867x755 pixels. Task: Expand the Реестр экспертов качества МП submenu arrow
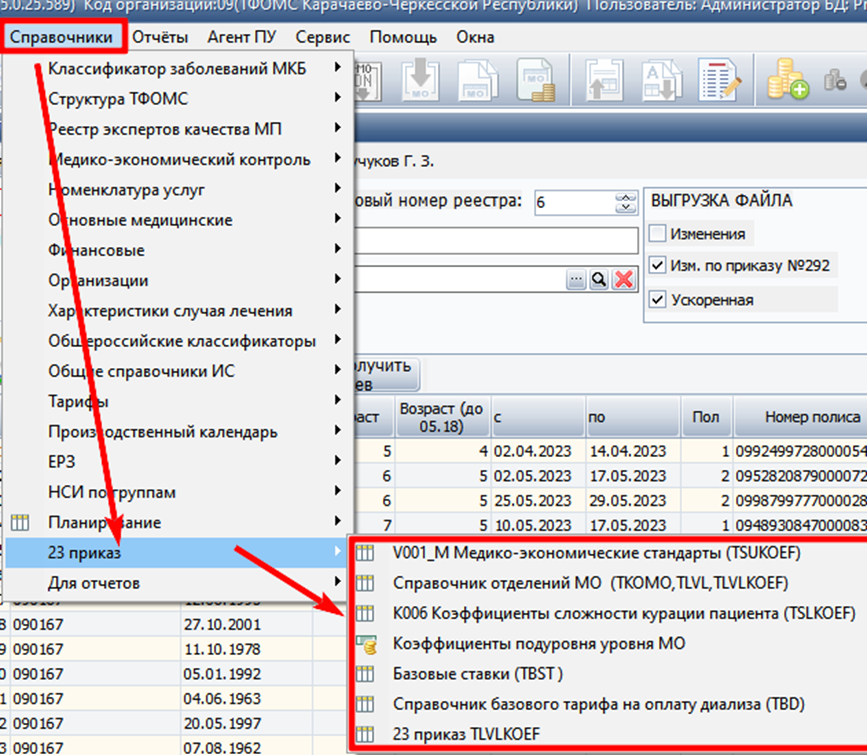point(338,128)
